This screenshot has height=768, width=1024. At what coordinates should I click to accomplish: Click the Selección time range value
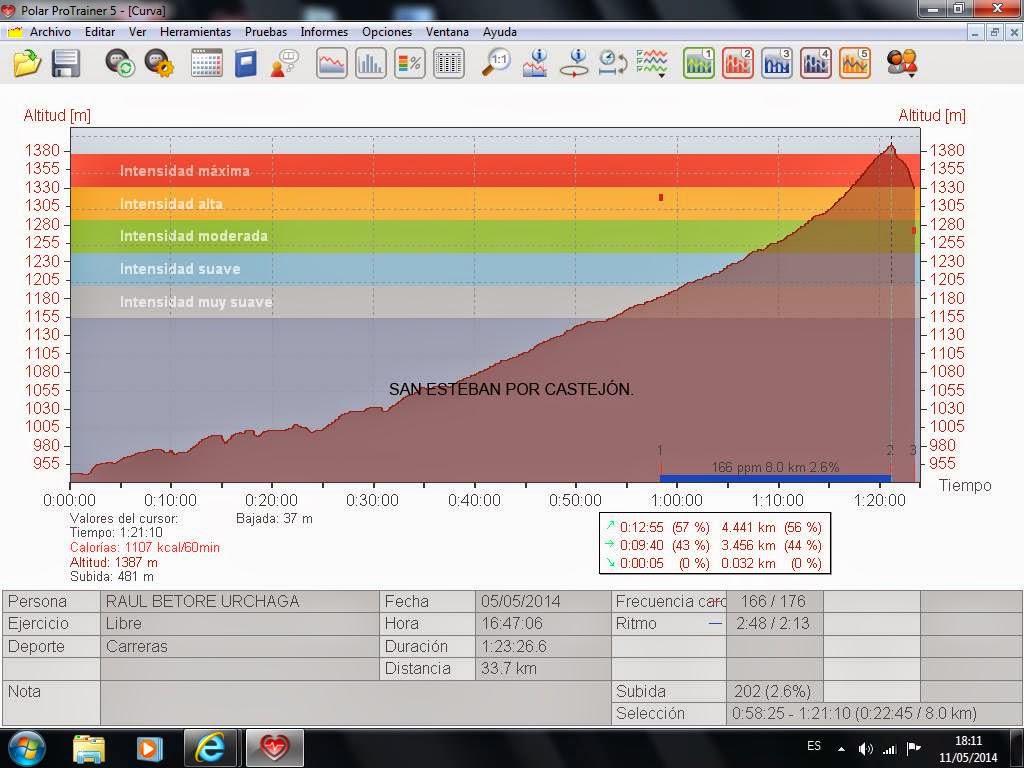pyautogui.click(x=874, y=714)
